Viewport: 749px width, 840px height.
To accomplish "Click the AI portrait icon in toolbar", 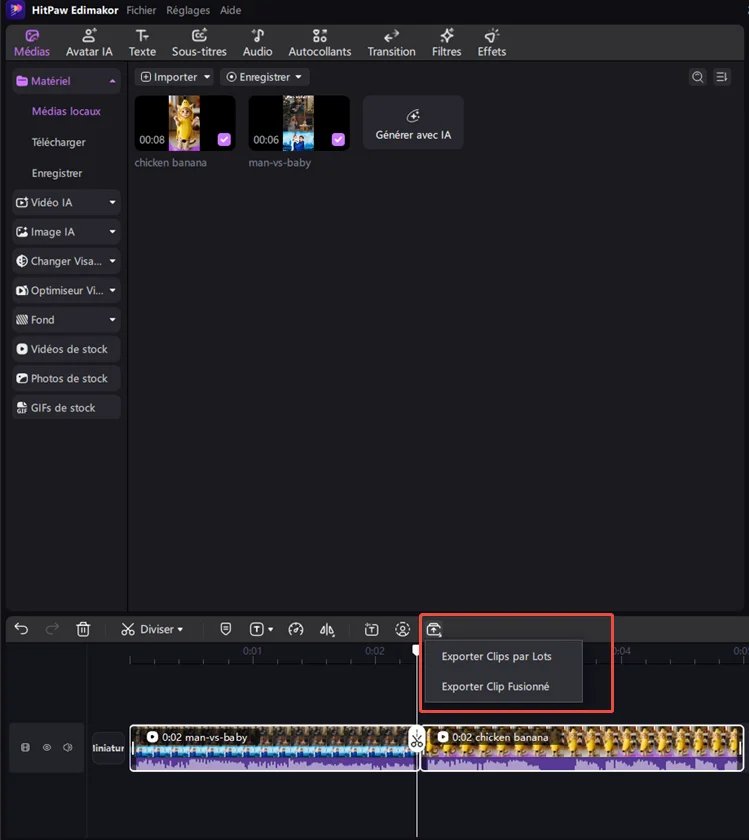I will pyautogui.click(x=402, y=629).
